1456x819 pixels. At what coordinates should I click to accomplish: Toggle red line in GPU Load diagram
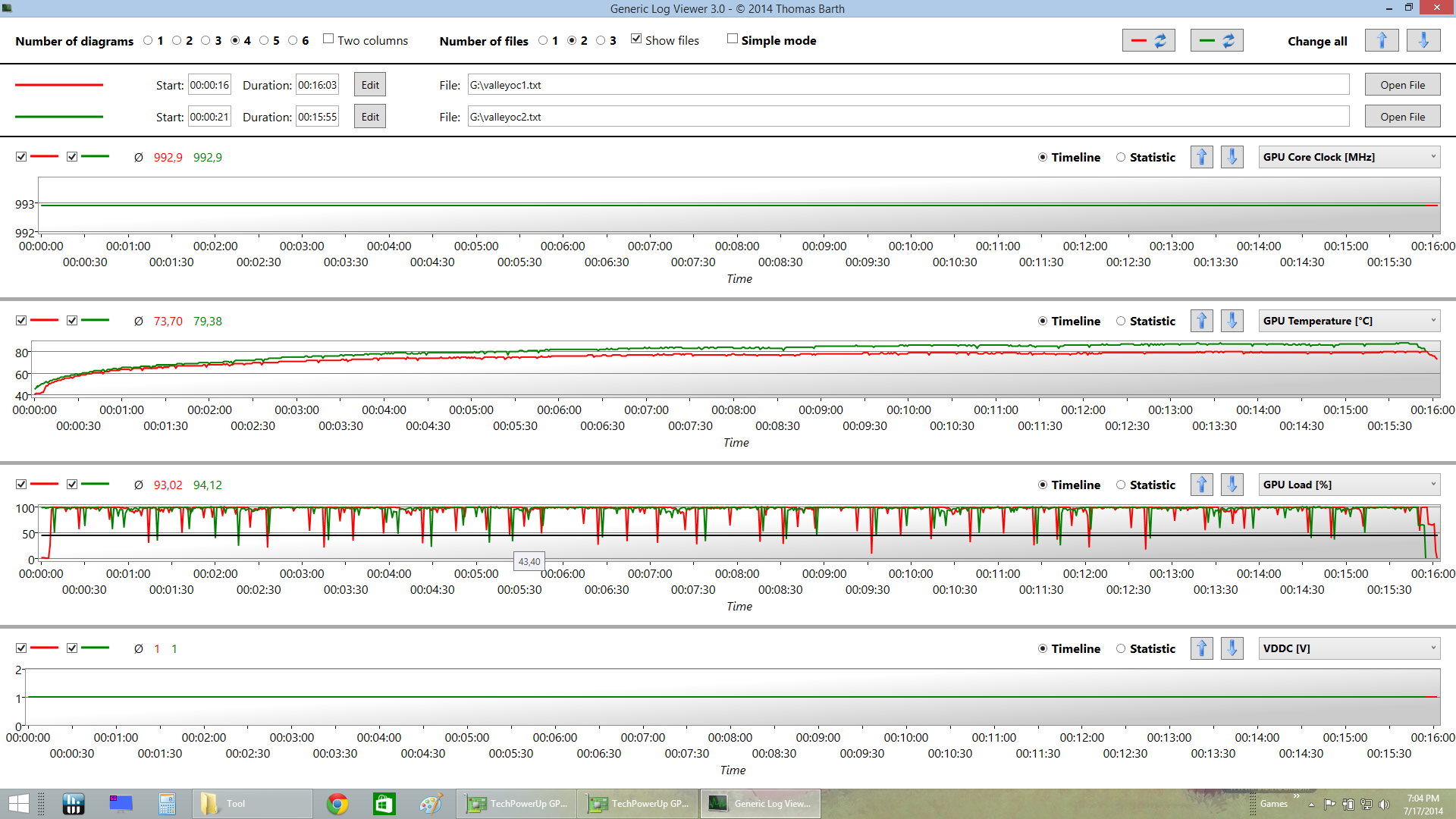(21, 485)
